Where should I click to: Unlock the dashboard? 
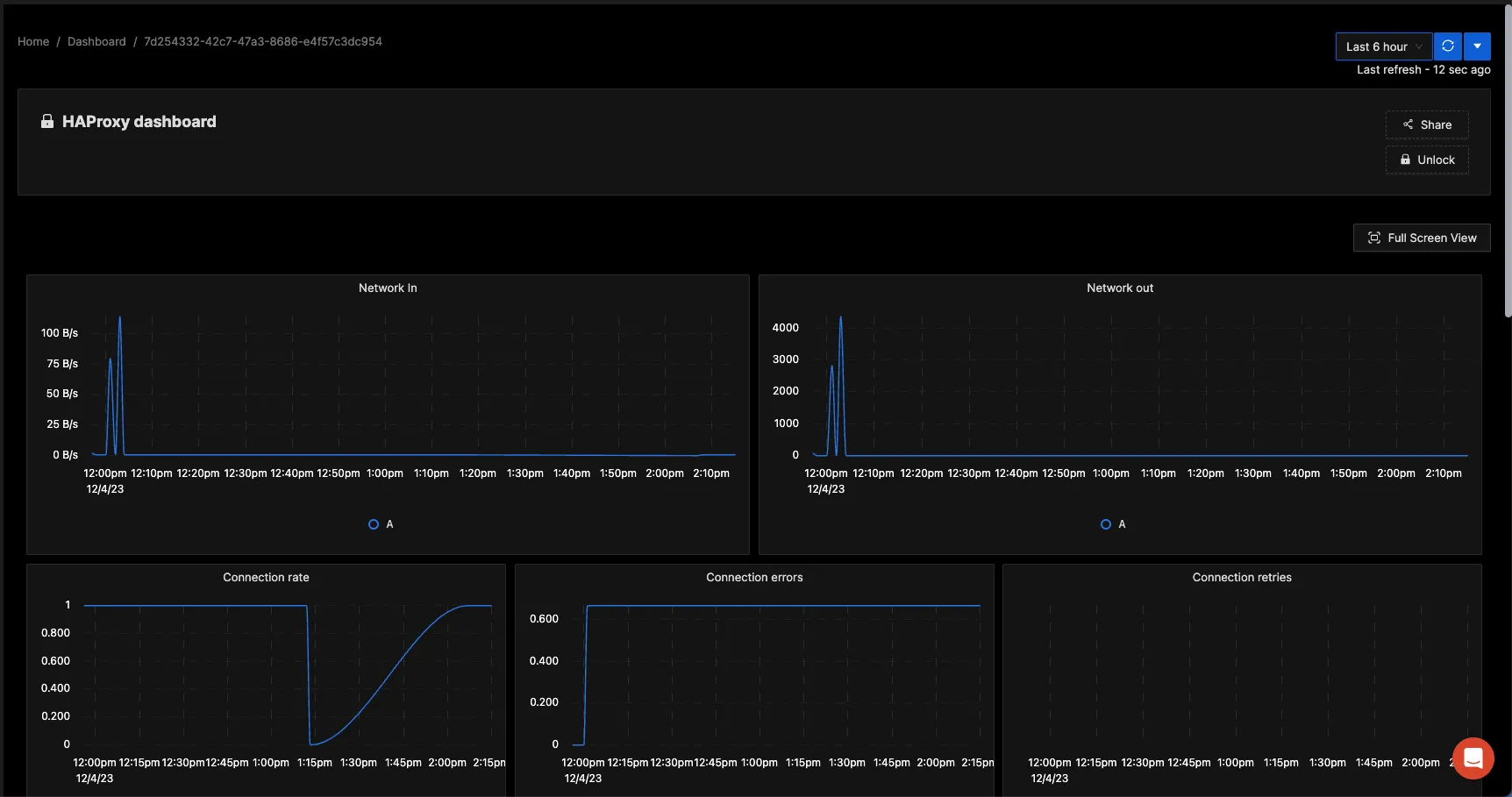pyautogui.click(x=1427, y=160)
